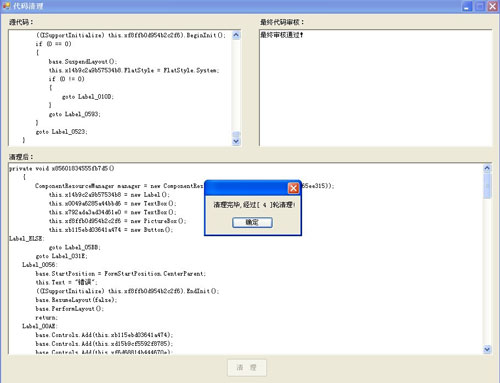The height and width of the screenshot is (383, 500).
Task: Close the 代码清理 window
Action: pos(493,6)
